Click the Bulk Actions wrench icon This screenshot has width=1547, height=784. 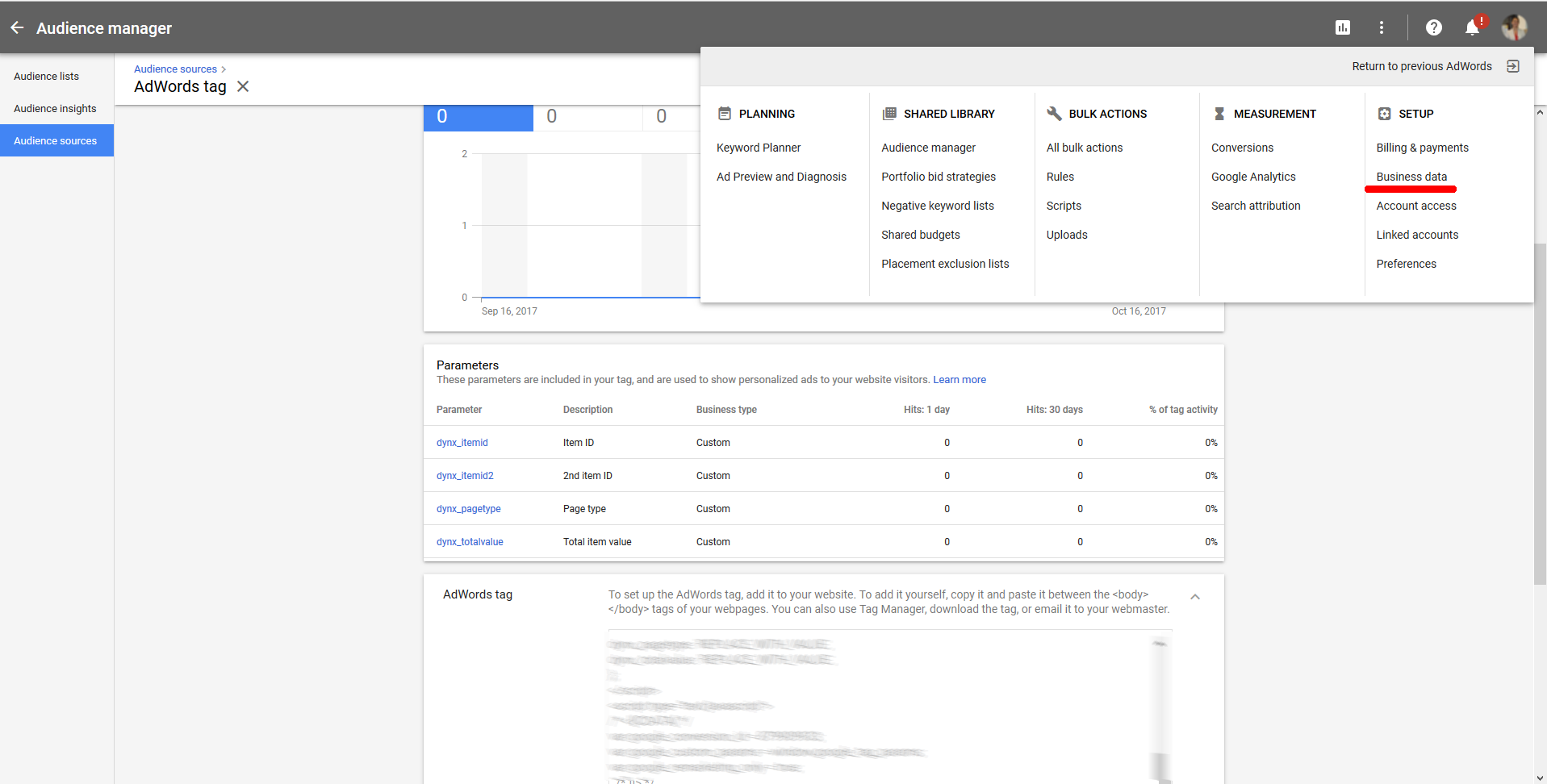coord(1053,113)
